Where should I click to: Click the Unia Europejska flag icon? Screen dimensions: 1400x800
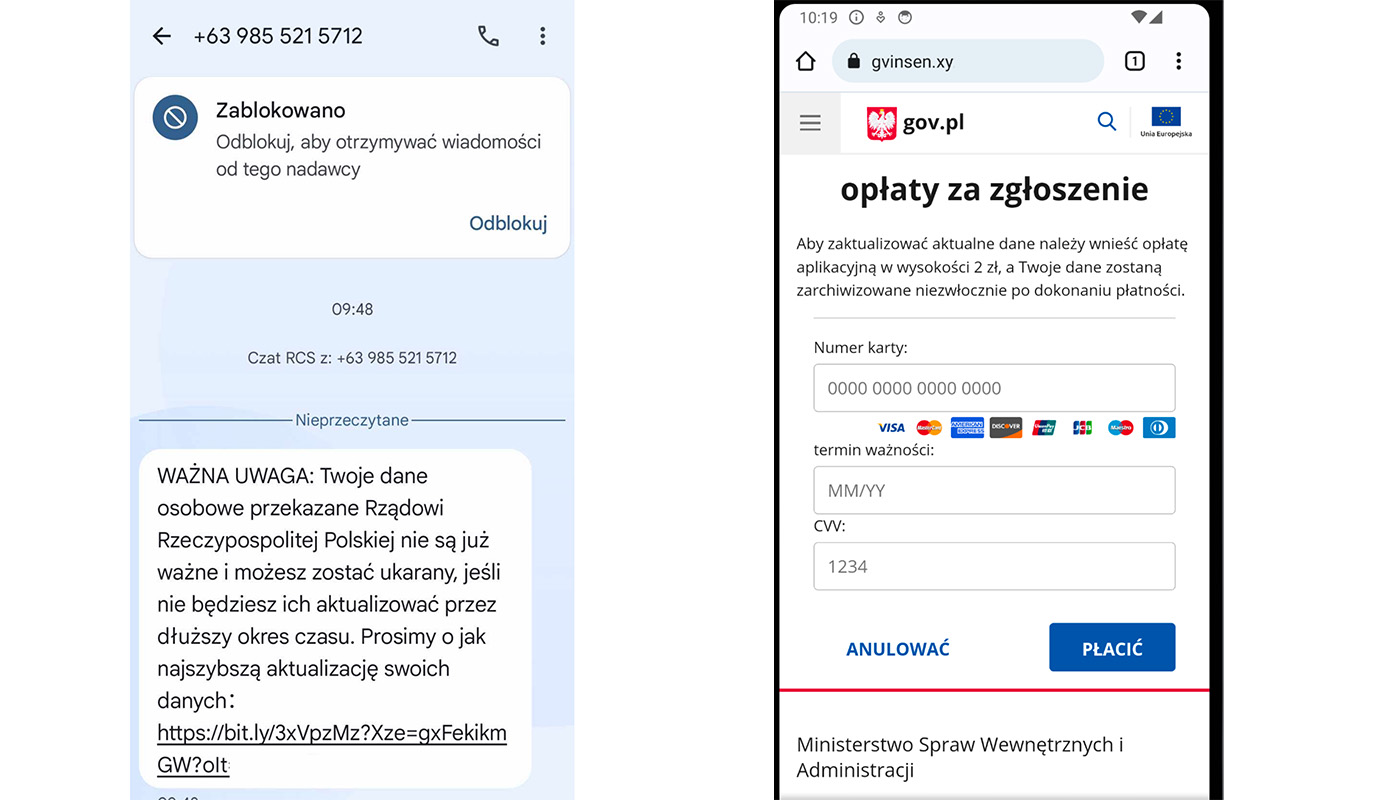click(x=1166, y=121)
